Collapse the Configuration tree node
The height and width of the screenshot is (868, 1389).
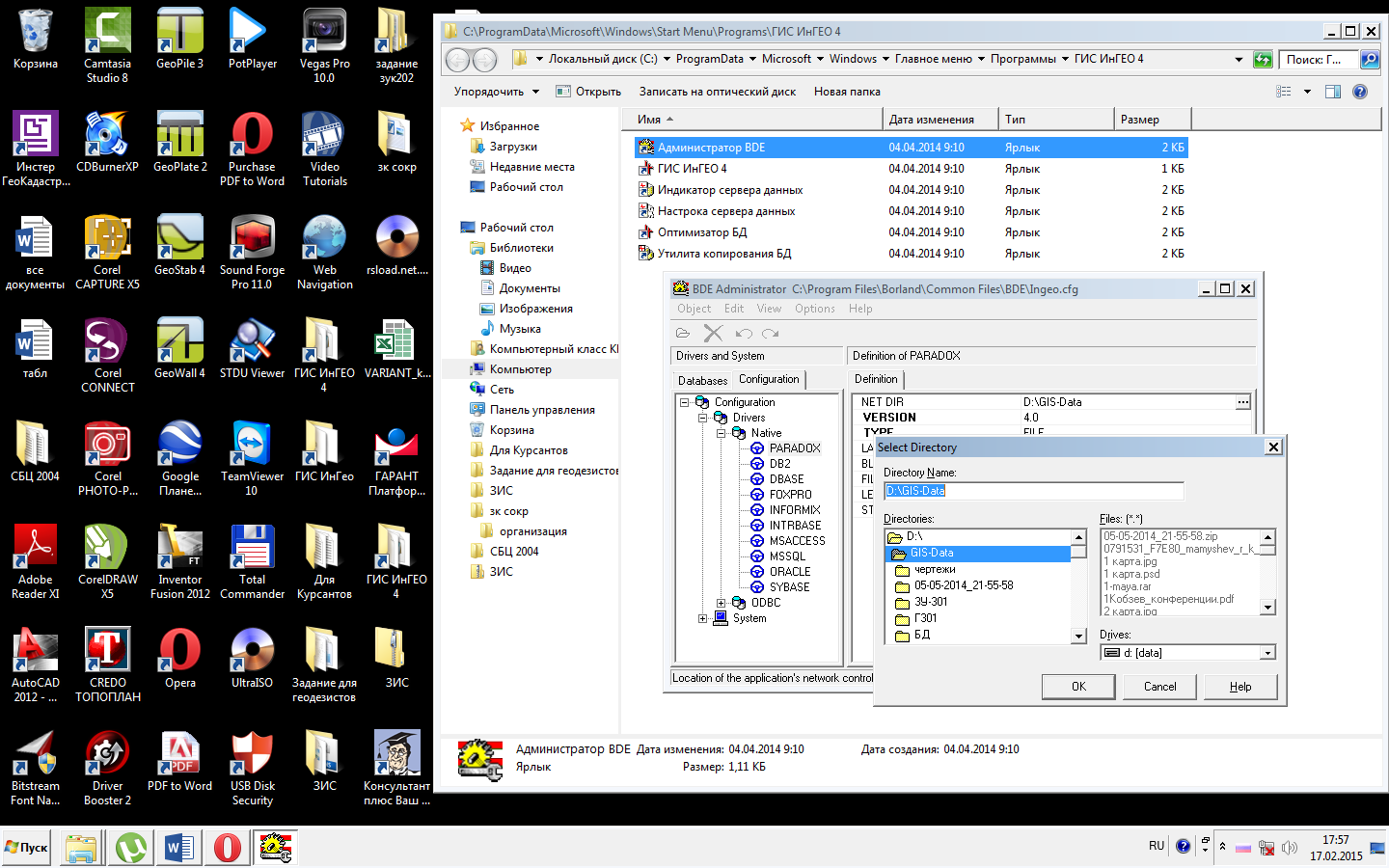coord(684,402)
